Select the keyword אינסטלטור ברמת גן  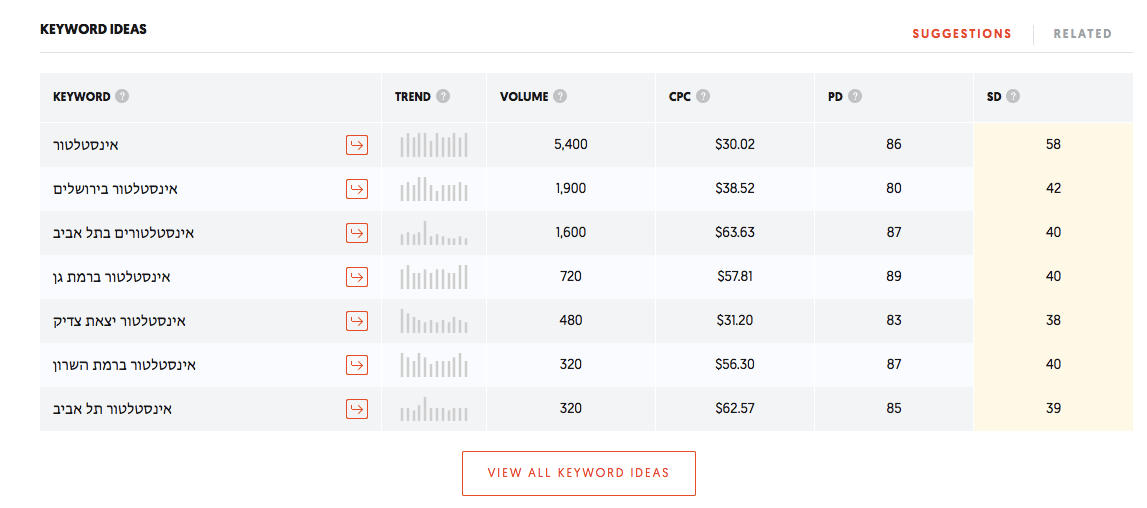pyautogui.click(x=112, y=277)
